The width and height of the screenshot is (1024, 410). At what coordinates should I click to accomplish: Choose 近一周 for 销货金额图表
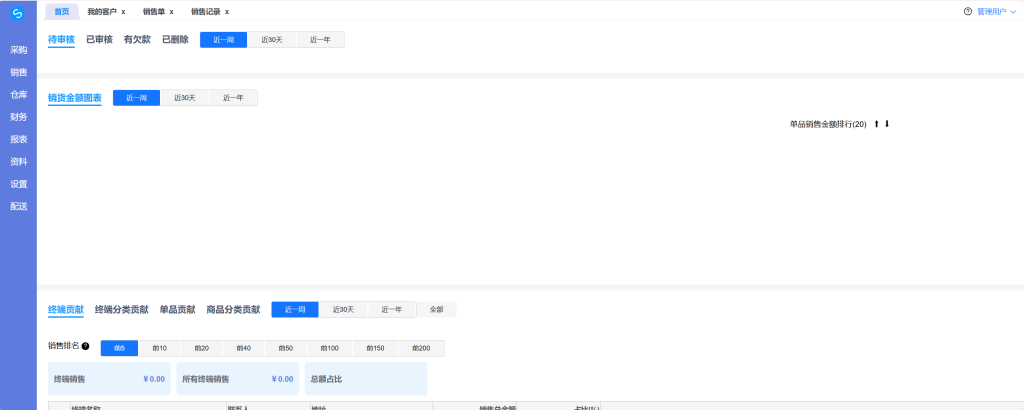coord(136,98)
